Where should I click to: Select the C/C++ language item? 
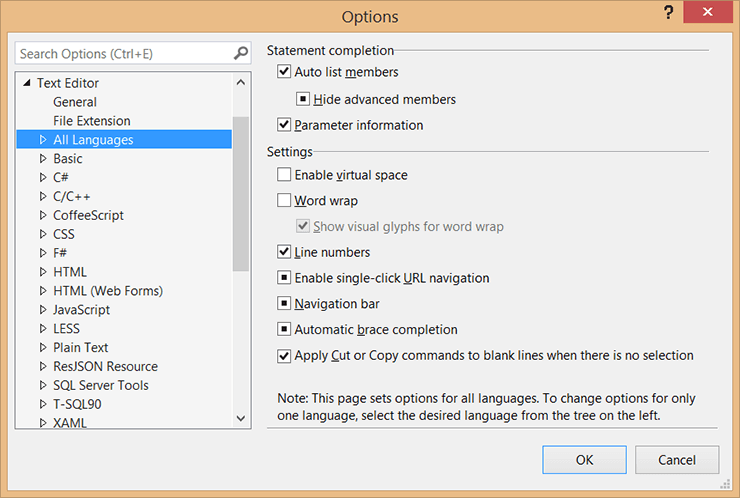point(71,196)
